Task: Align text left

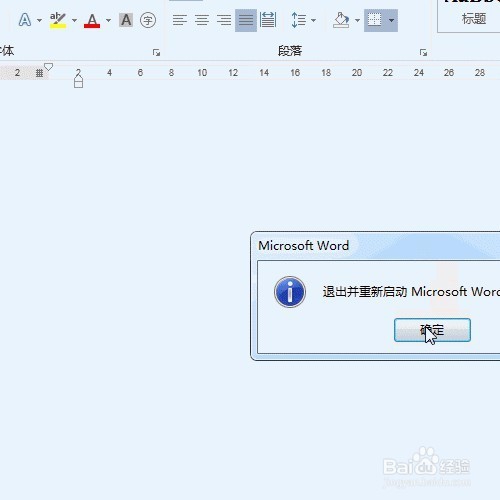Action: point(180,20)
